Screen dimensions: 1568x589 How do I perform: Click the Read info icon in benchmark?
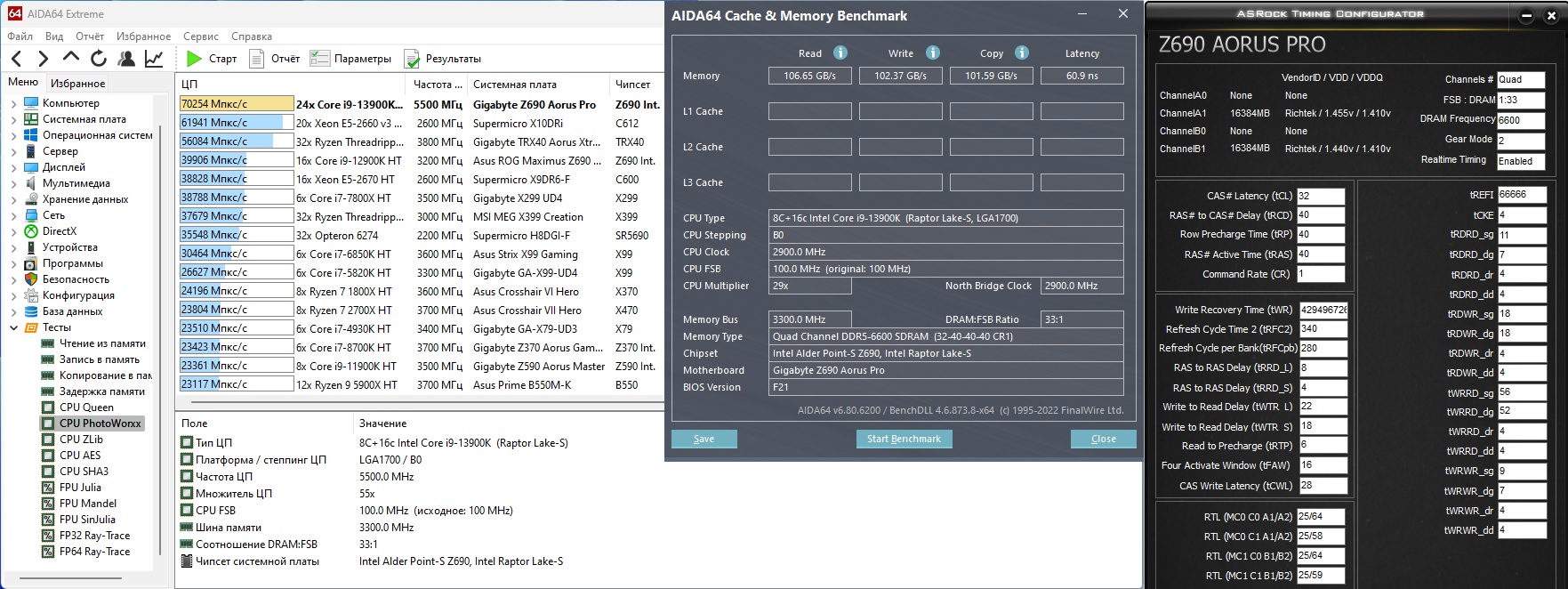pyautogui.click(x=840, y=52)
